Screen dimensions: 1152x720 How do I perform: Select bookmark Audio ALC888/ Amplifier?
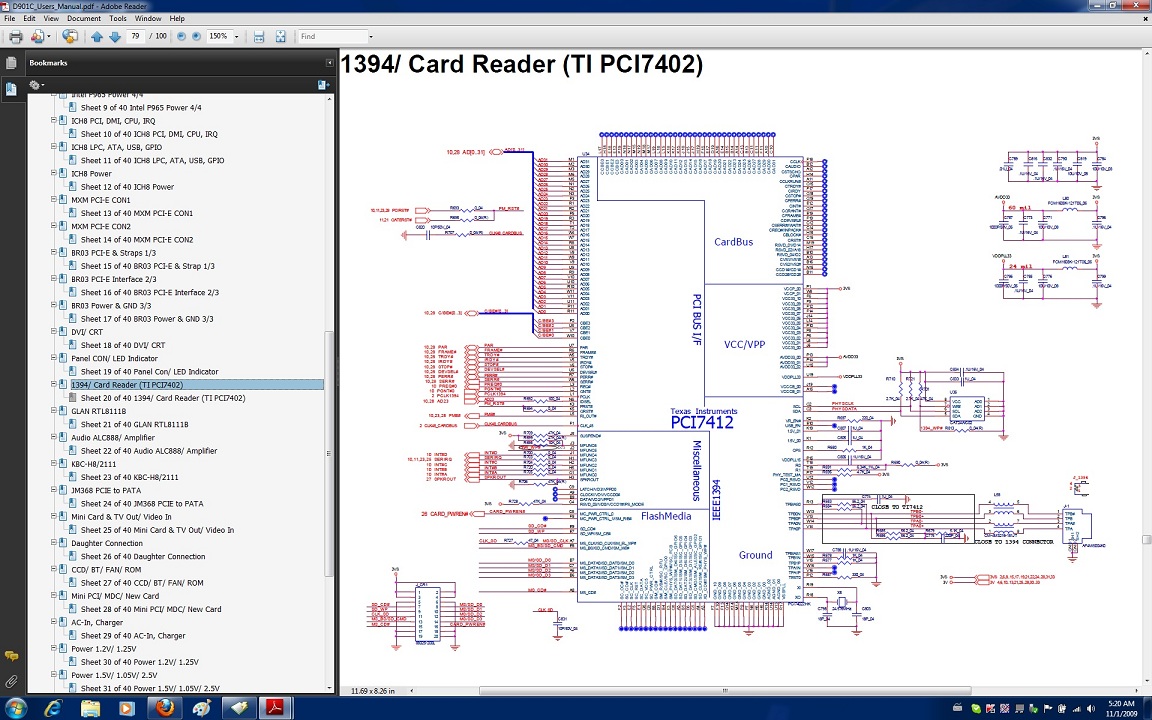(x=112, y=438)
